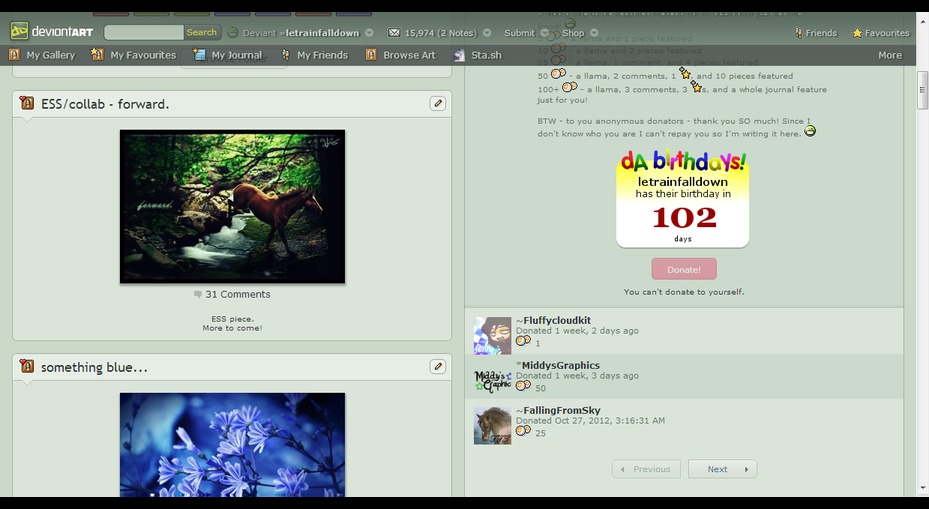The height and width of the screenshot is (509, 929).
Task: Click FallingFromSky's avatar
Action: point(492,425)
